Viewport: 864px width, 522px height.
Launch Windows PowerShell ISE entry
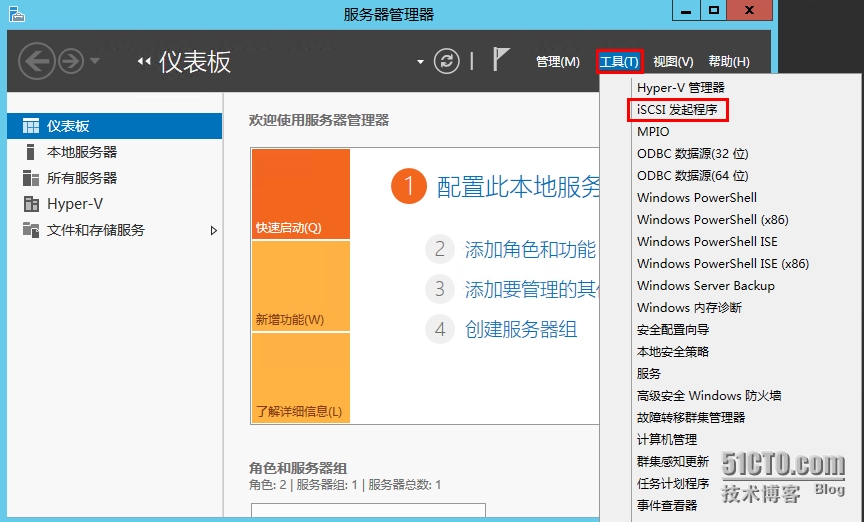[708, 241]
